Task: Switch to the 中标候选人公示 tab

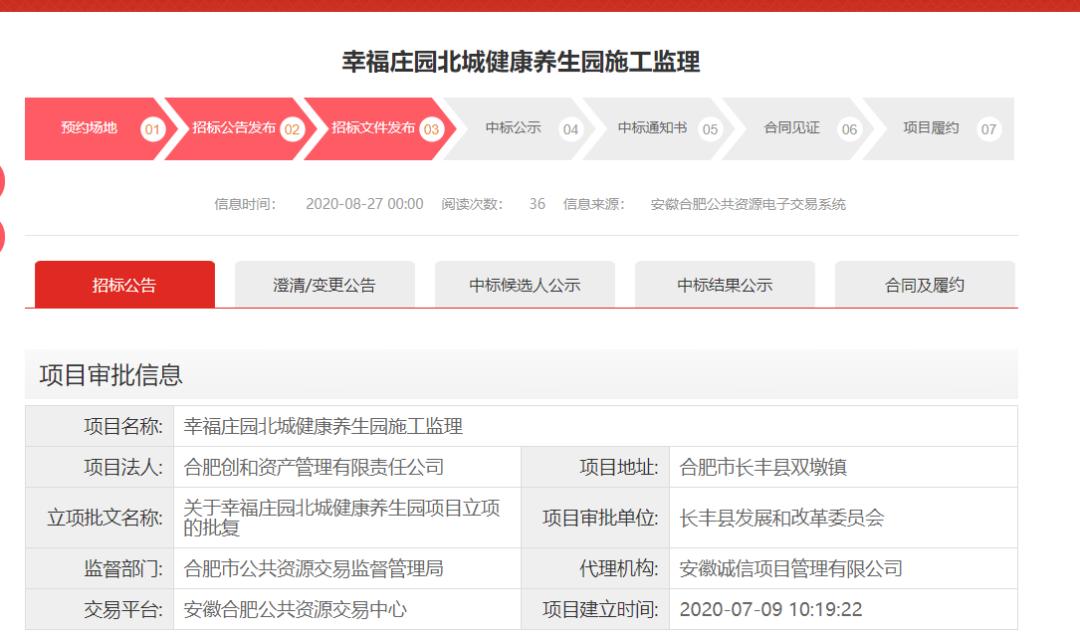Action: [x=525, y=285]
